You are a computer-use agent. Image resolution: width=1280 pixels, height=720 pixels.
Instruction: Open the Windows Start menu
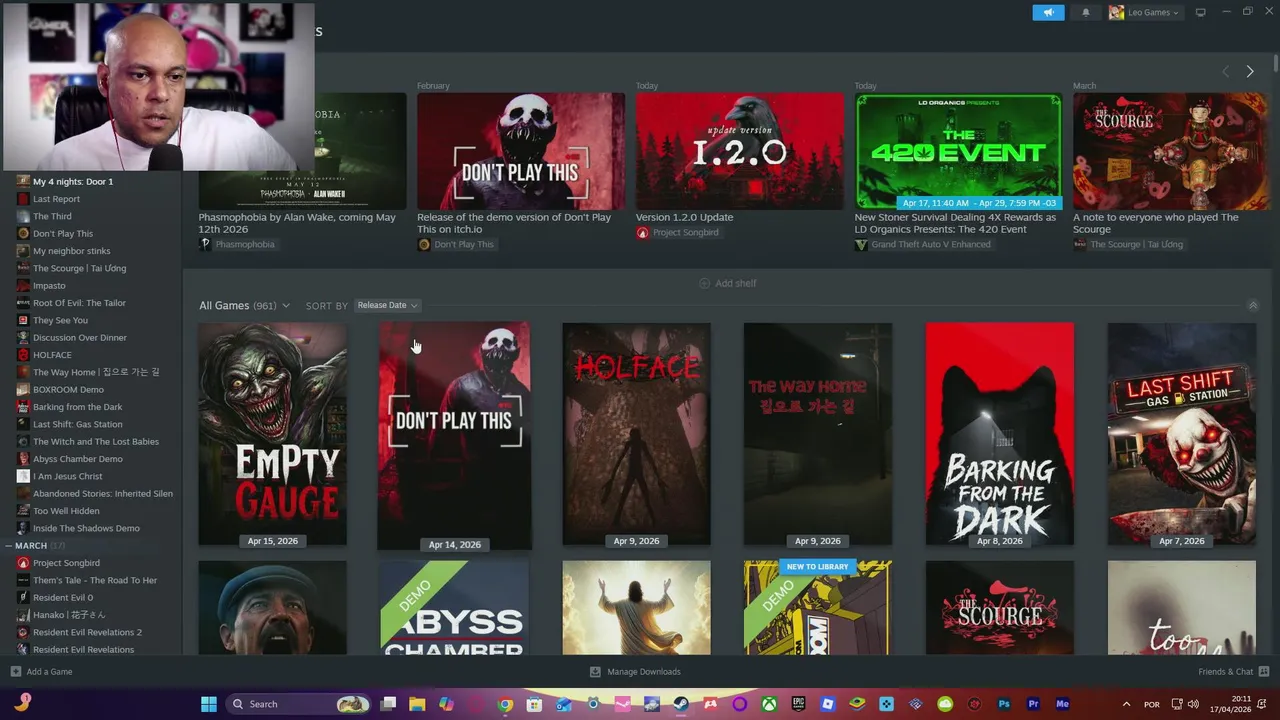click(x=209, y=704)
